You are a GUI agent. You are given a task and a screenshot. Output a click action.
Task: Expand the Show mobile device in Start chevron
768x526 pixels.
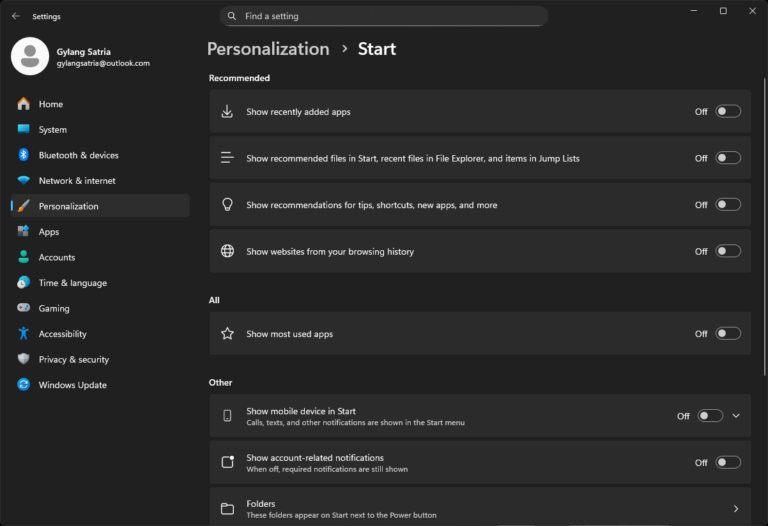click(736, 416)
